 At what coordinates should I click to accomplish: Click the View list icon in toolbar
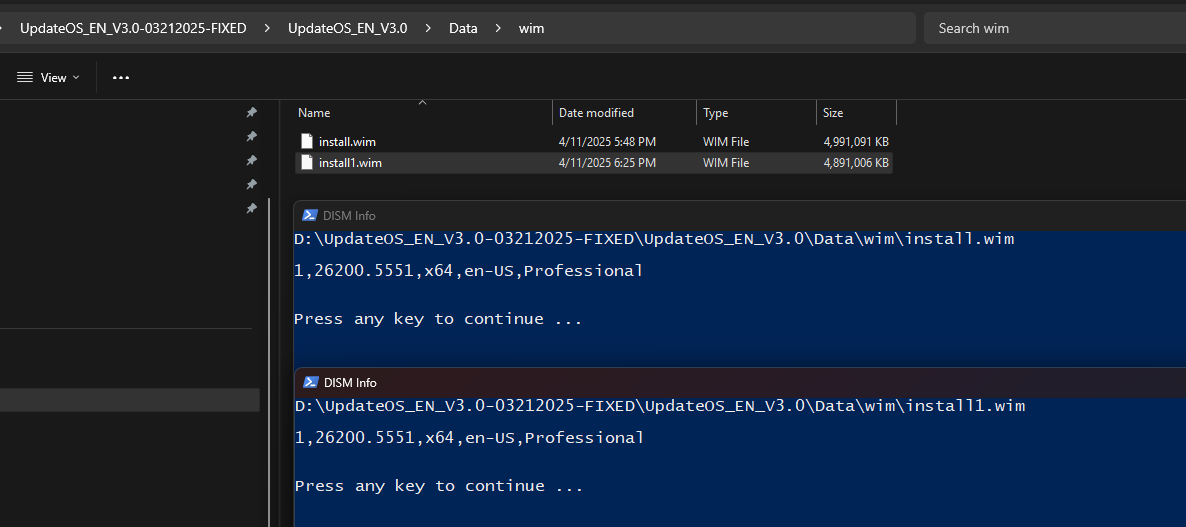pos(25,78)
